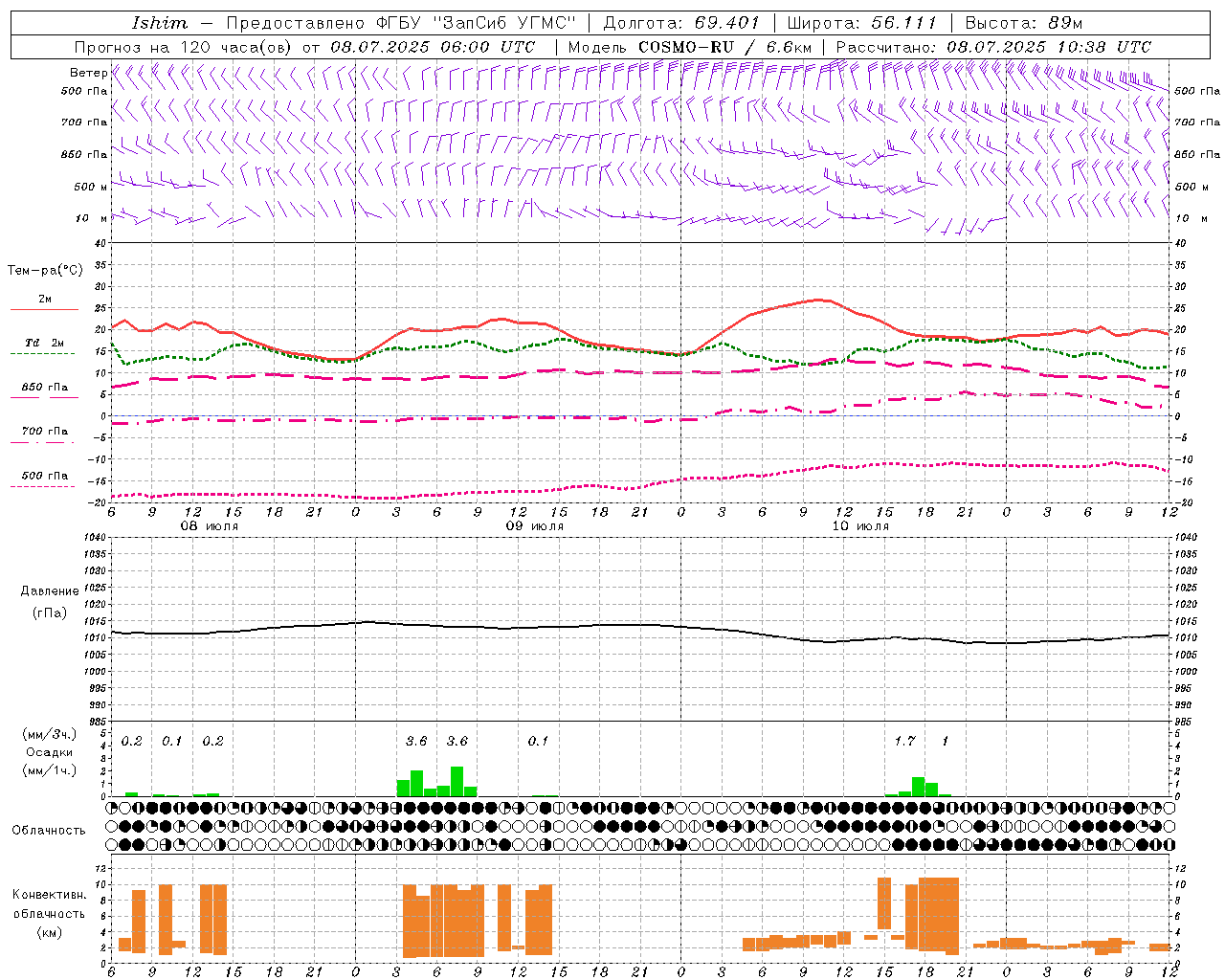Screen dimensions: 1225x980
Task: Click the Облачность panel label
Action: click(49, 830)
